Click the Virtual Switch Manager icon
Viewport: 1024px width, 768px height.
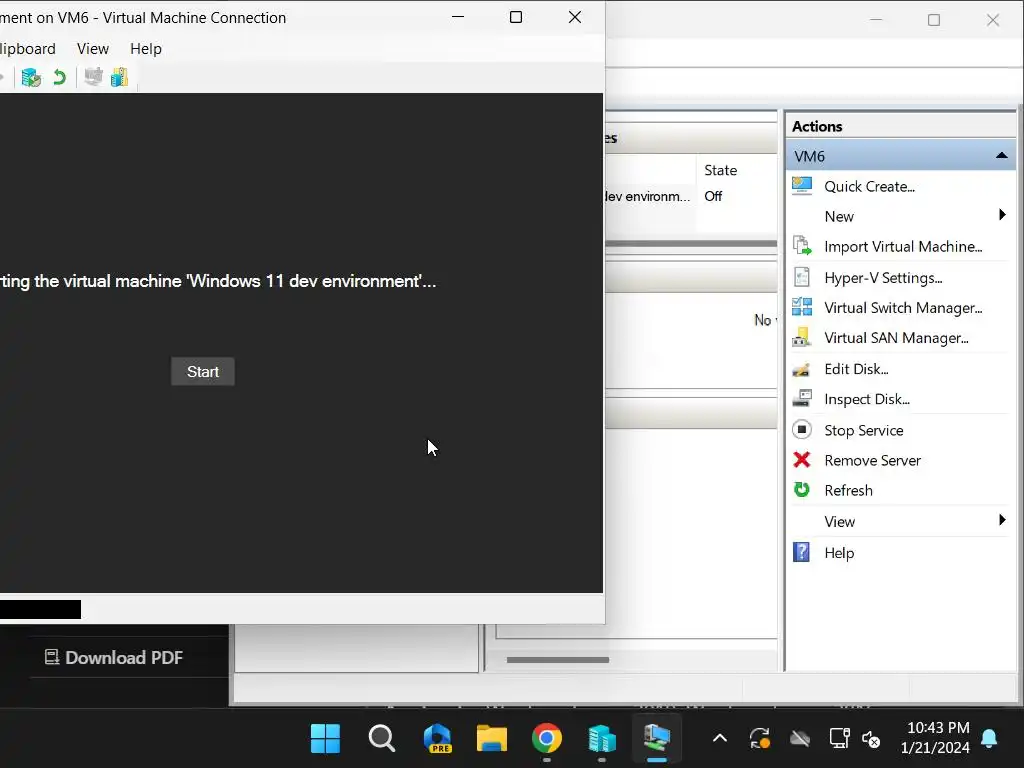802,307
